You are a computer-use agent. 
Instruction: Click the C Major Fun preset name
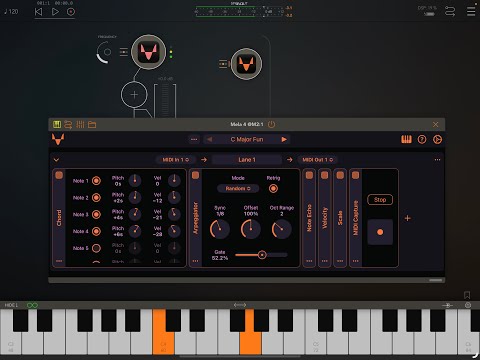(x=247, y=139)
